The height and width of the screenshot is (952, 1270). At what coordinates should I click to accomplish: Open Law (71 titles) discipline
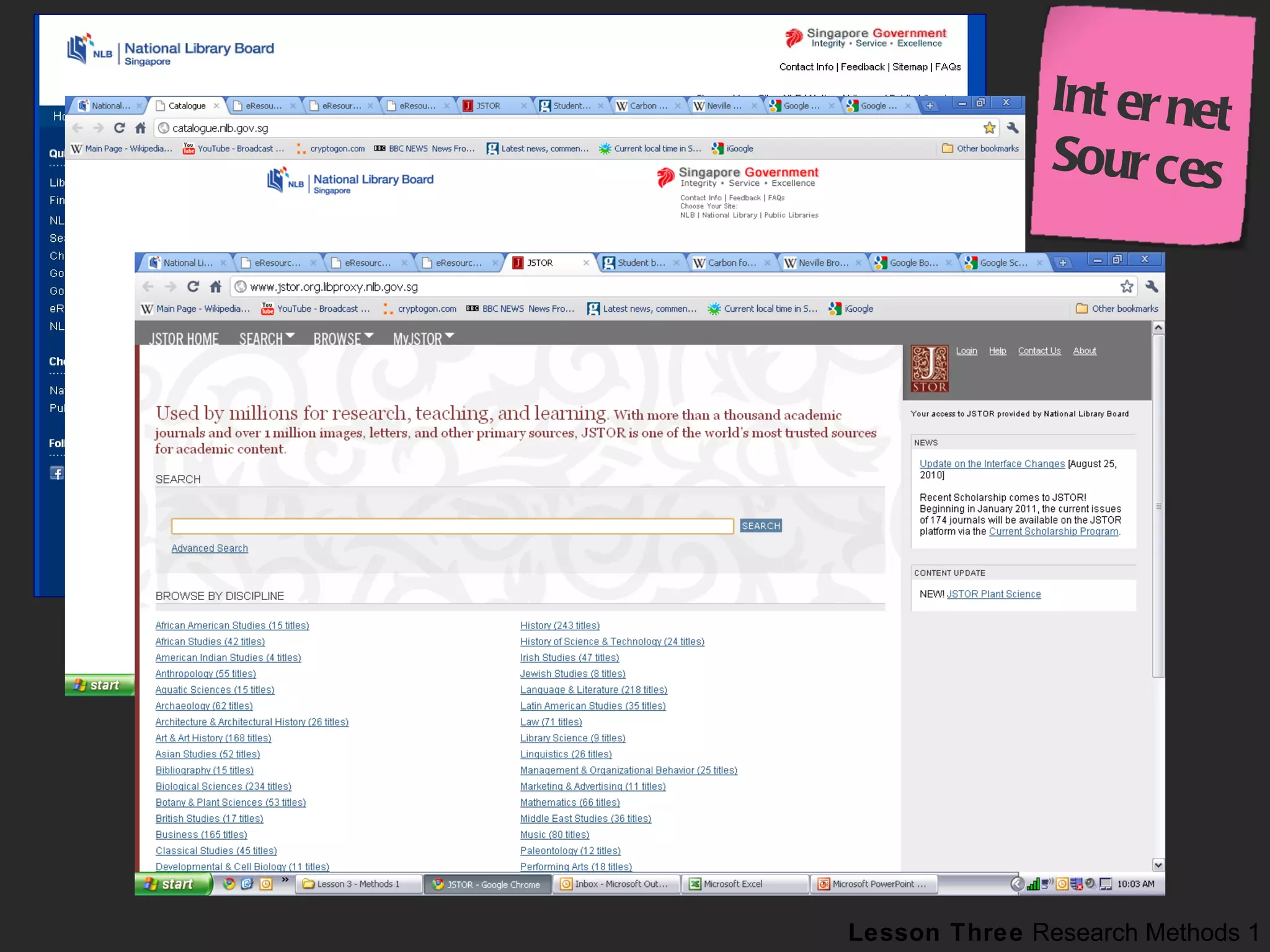point(551,722)
